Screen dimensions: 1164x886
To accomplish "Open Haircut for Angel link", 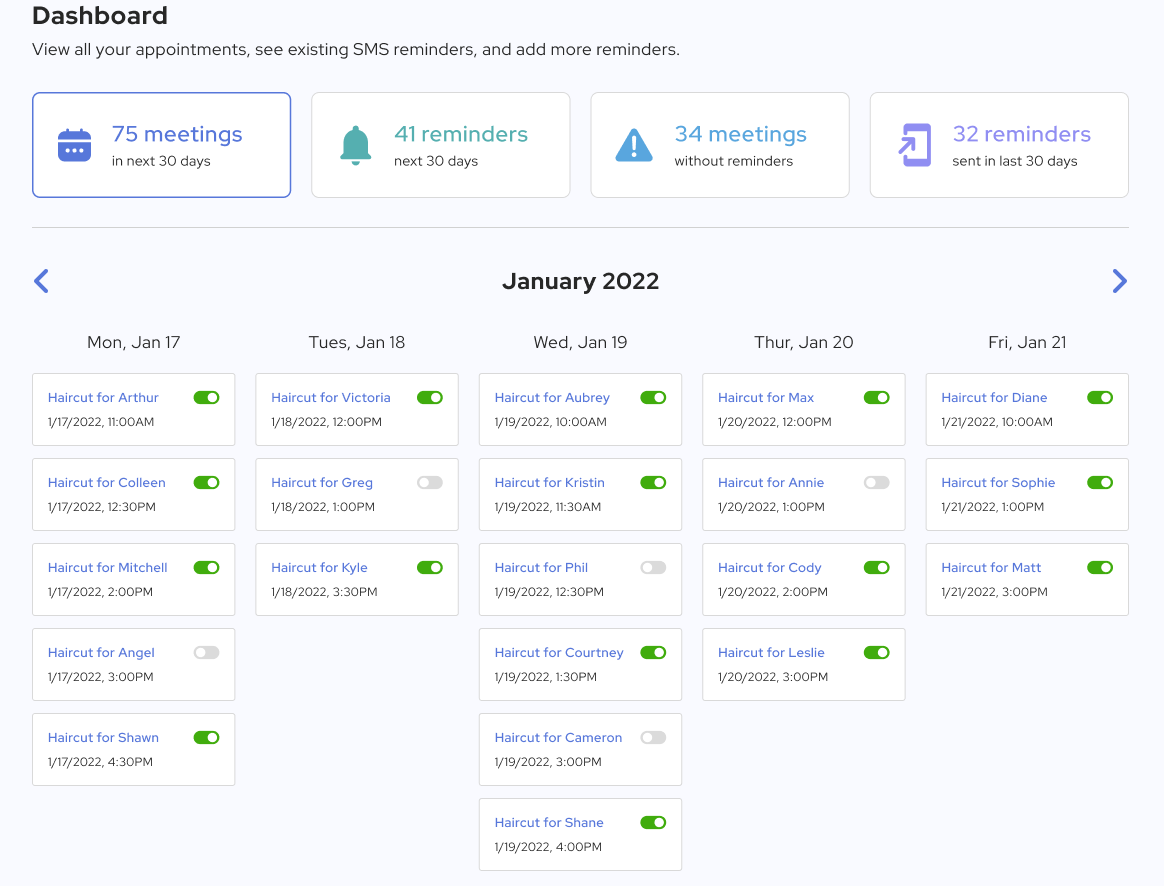I will point(101,653).
